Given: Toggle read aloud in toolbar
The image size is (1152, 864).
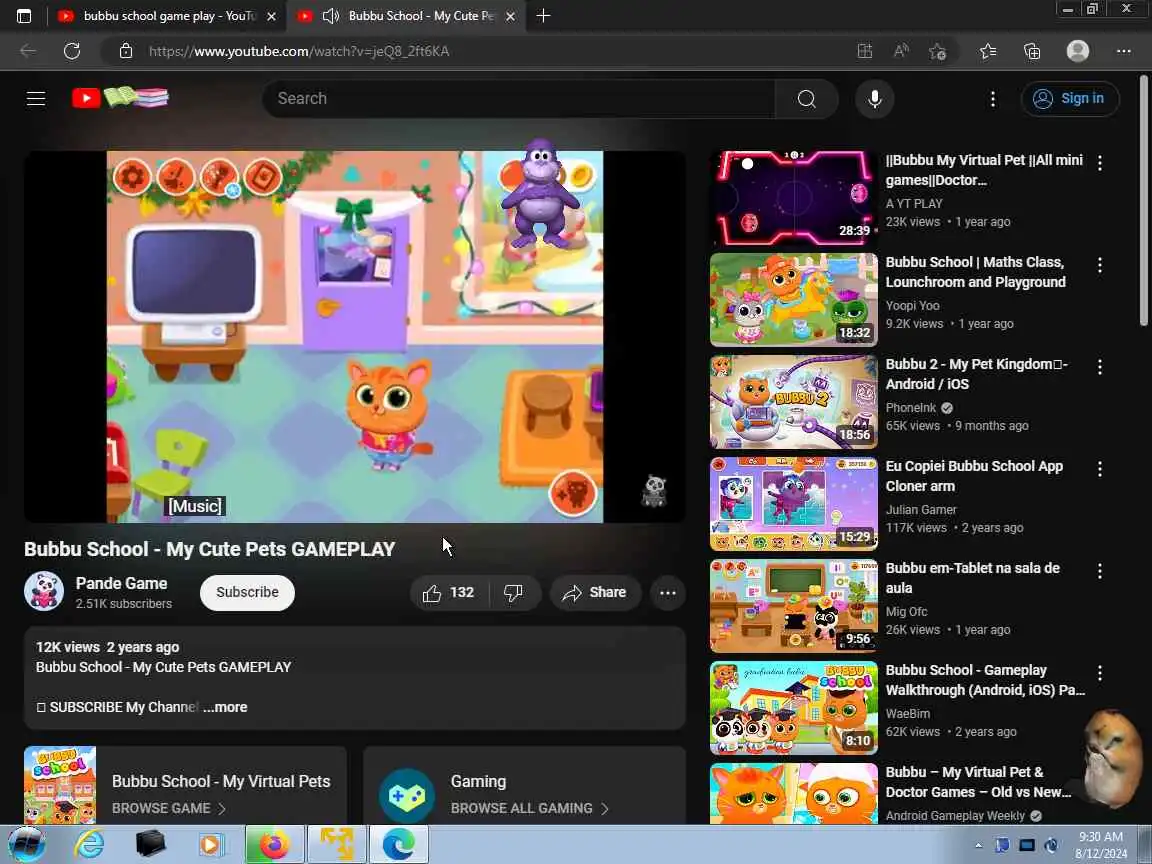Looking at the screenshot, I should [x=901, y=51].
